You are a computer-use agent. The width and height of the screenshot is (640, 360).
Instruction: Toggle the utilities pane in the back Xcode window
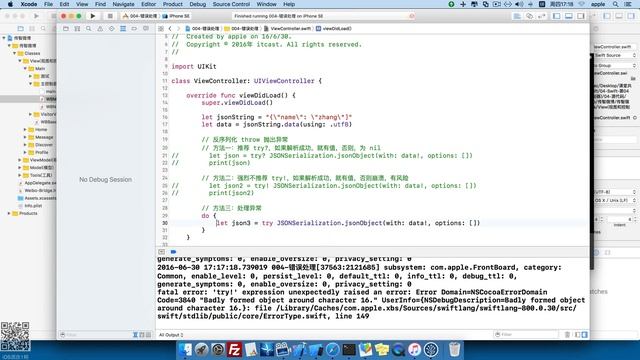pos(631,16)
